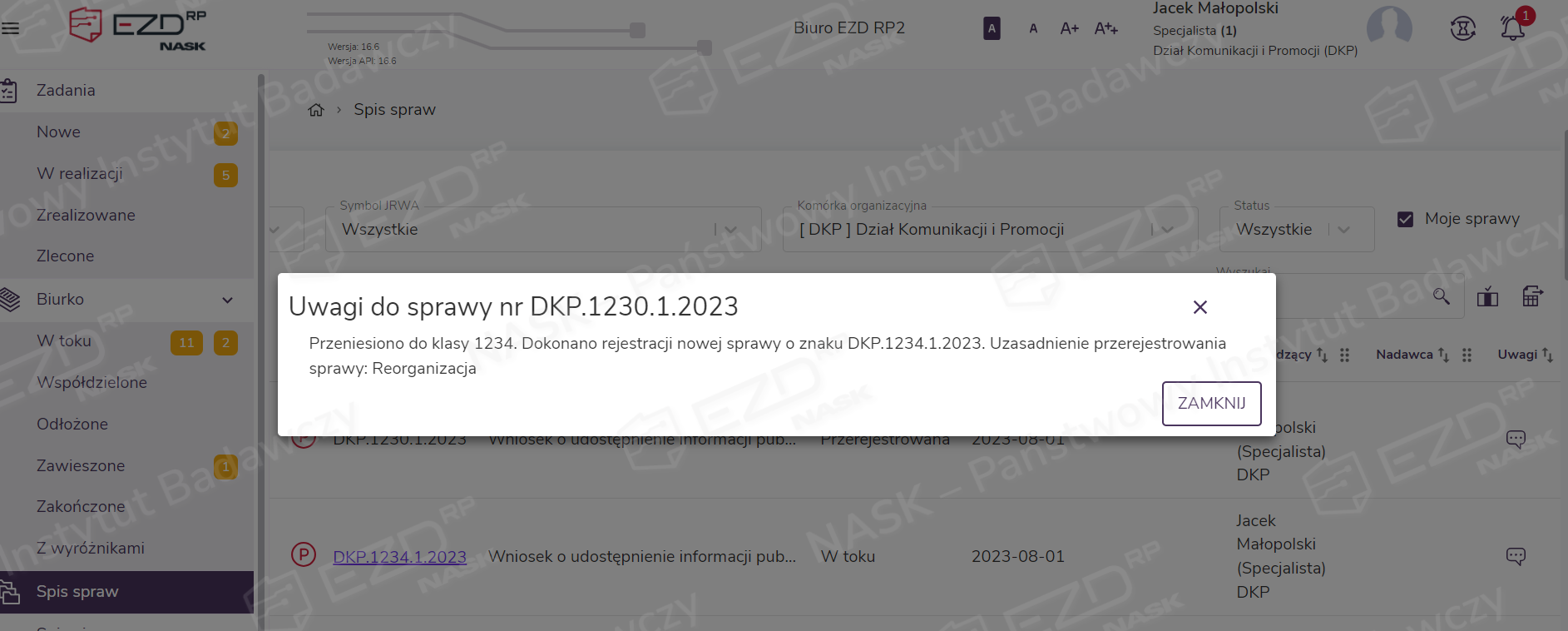Click the home breadcrumb icon

[x=316, y=110]
